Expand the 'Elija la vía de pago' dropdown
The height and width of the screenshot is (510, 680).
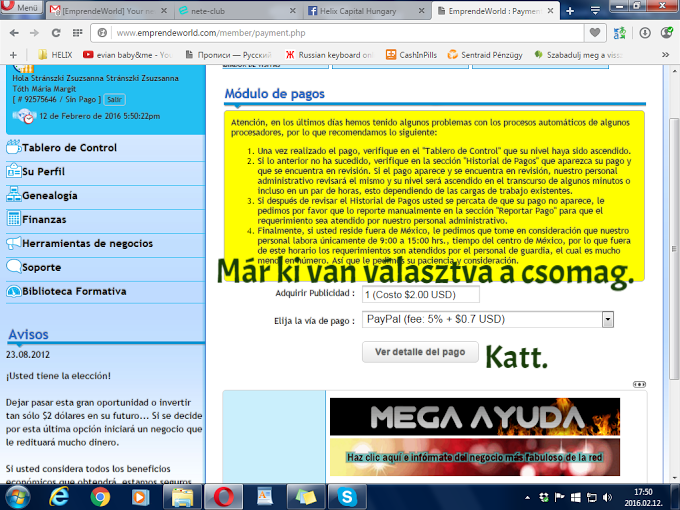[x=607, y=319]
